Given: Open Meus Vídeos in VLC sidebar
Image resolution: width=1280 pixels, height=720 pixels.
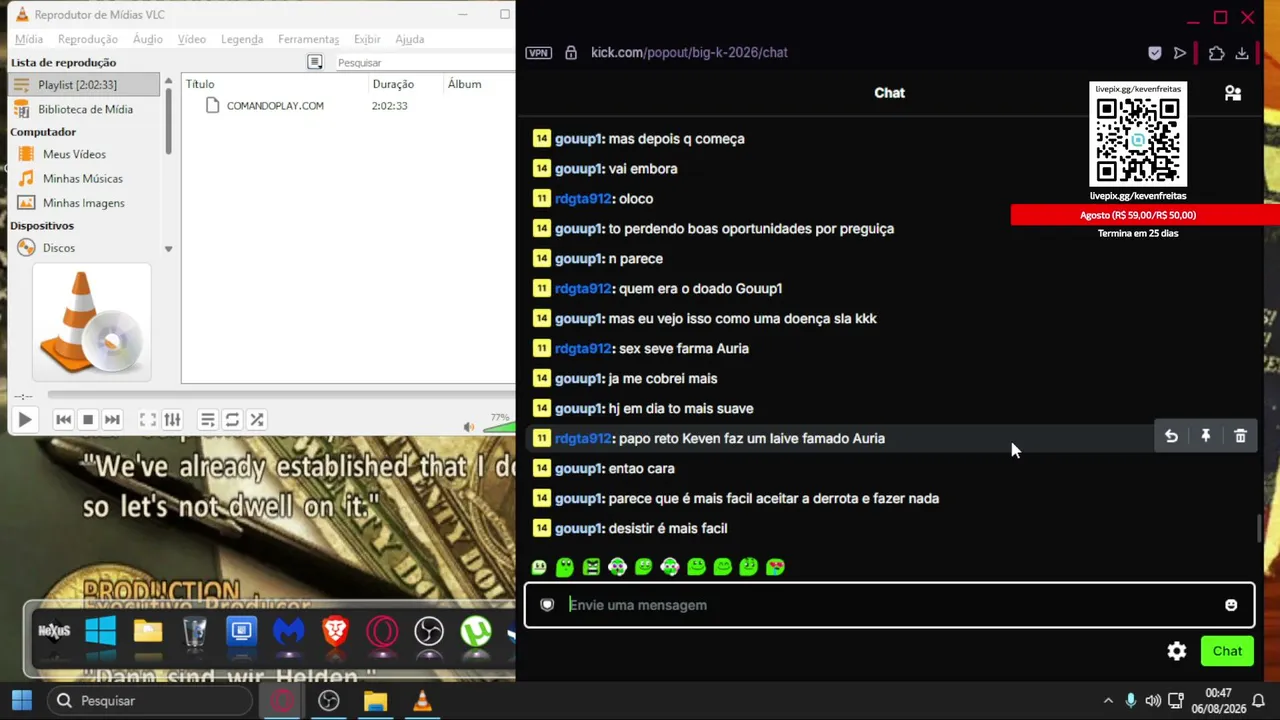Looking at the screenshot, I should coord(74,154).
